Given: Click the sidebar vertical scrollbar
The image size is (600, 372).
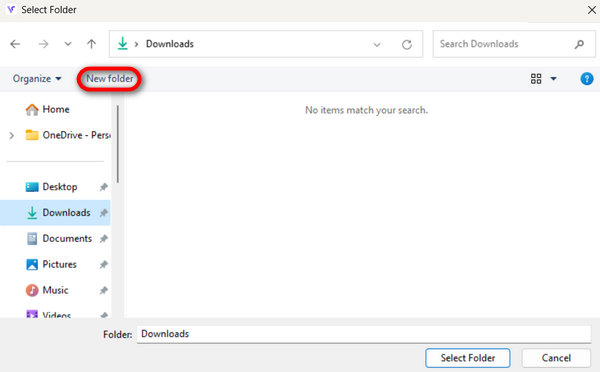Looking at the screenshot, I should click(x=118, y=144).
